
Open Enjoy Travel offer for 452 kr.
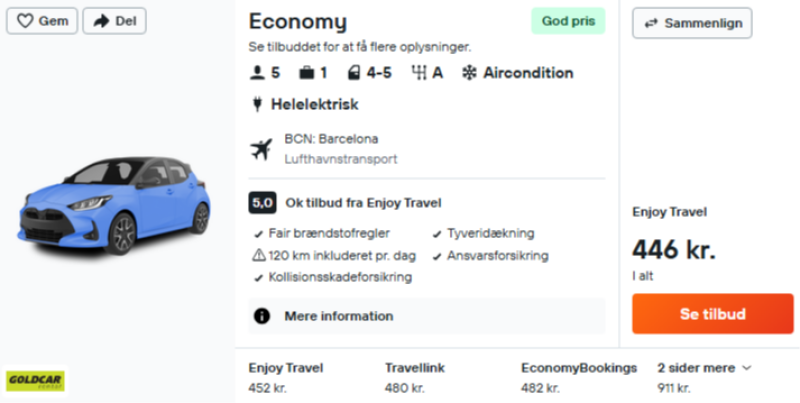coord(286,377)
